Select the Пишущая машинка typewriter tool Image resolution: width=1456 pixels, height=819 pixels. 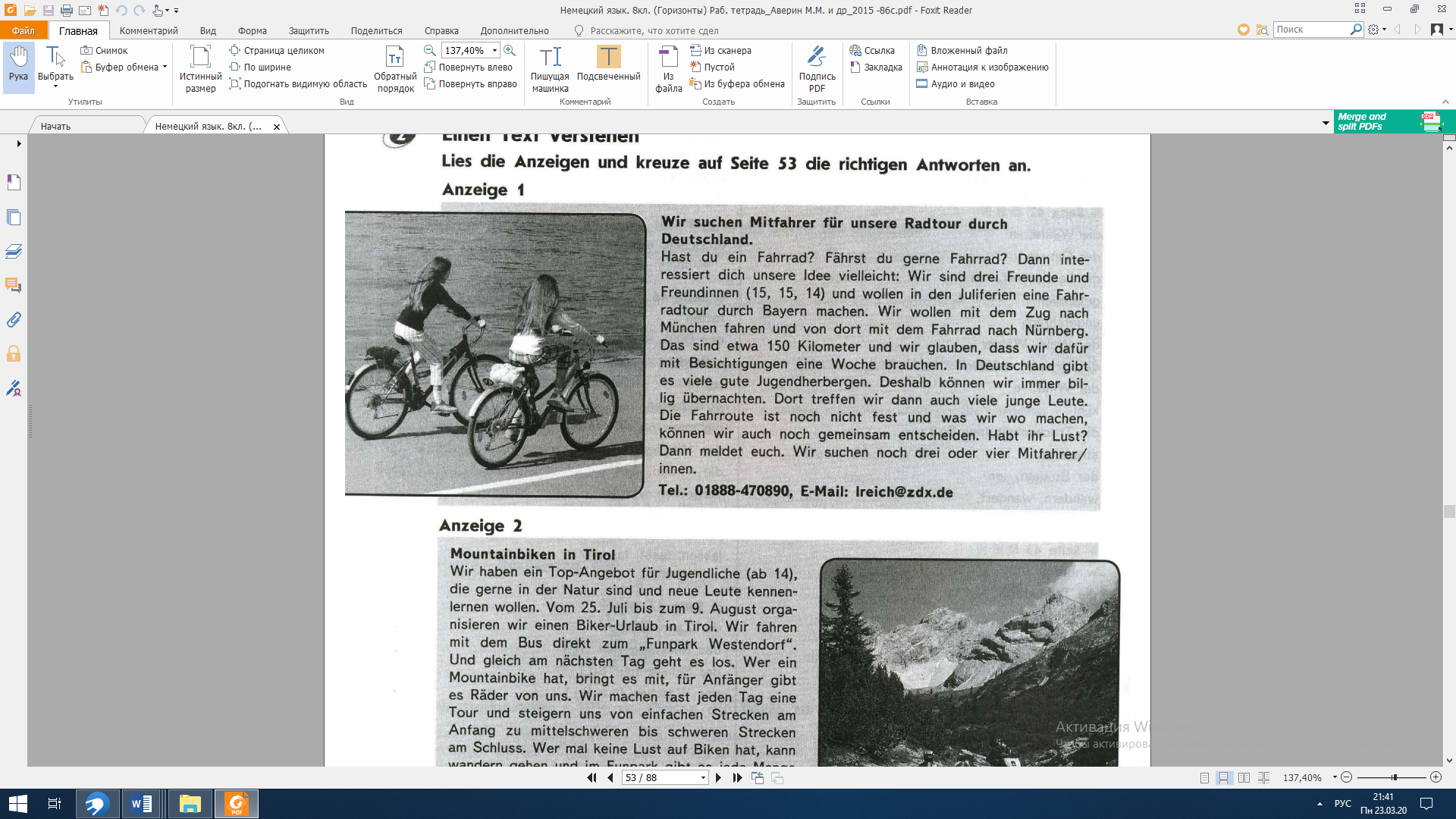click(550, 68)
